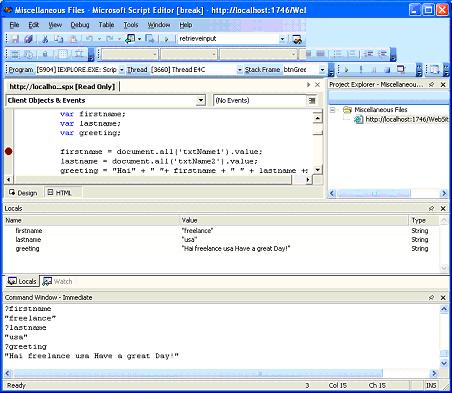The height and width of the screenshot is (393, 452).
Task: Click the localhost web page icon in Project Explorer
Action: 358,119
